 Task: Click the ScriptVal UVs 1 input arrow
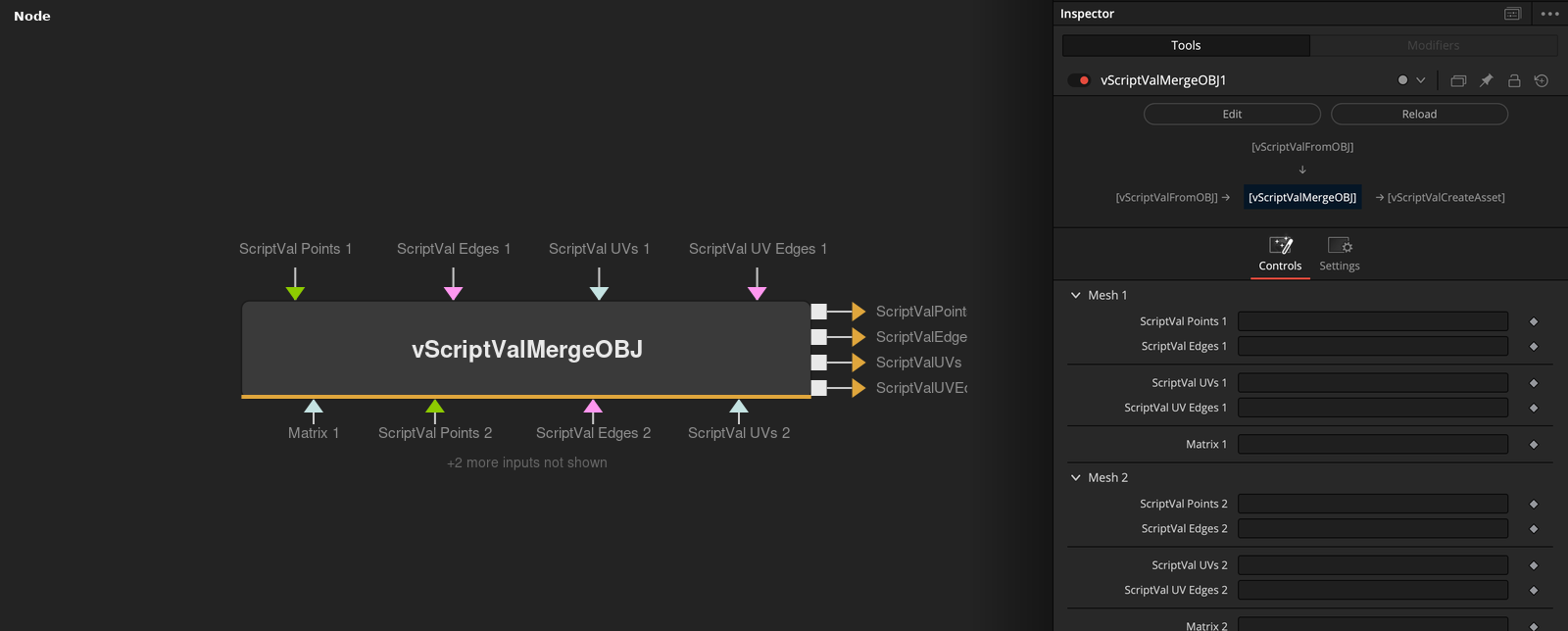(599, 292)
